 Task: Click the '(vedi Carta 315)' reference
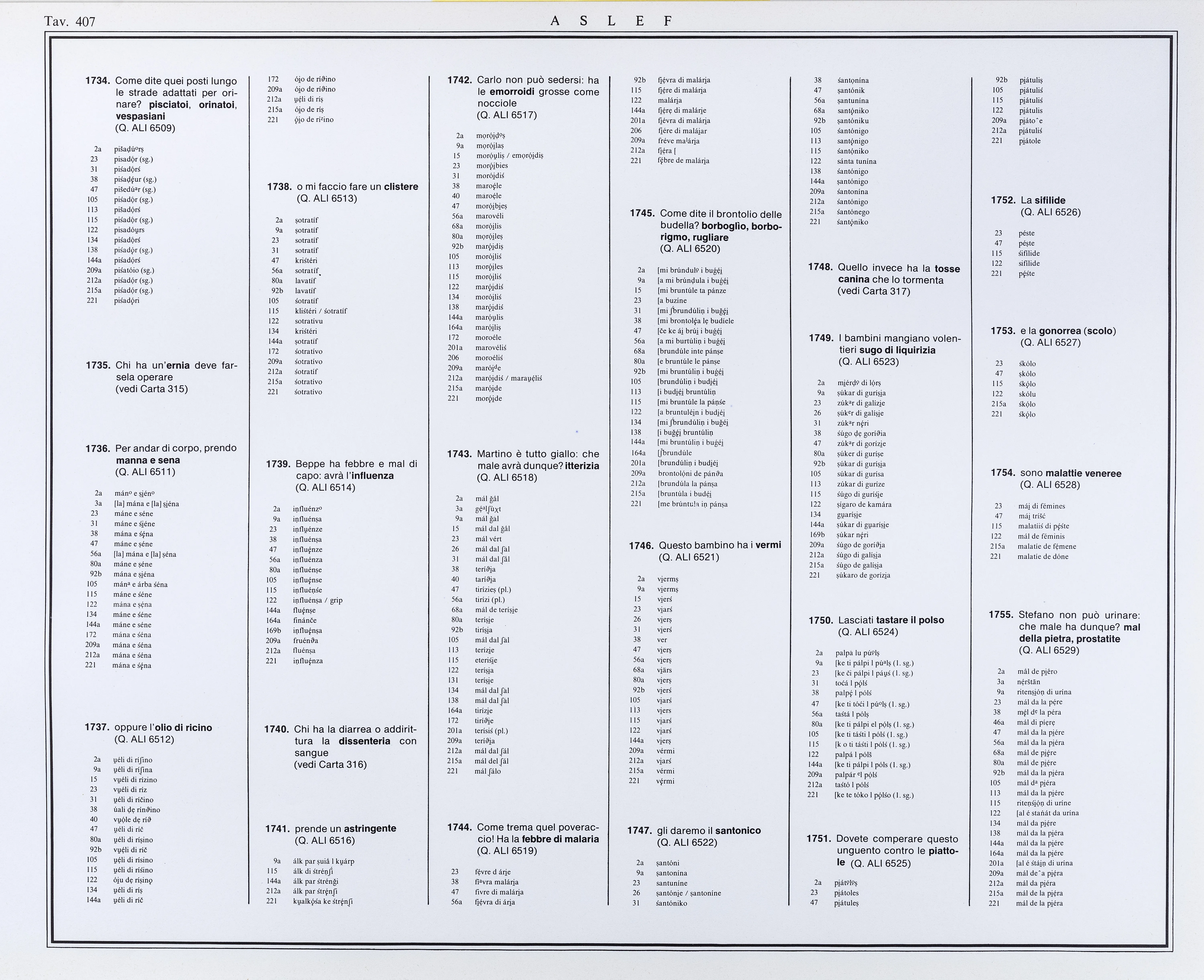(x=151, y=389)
